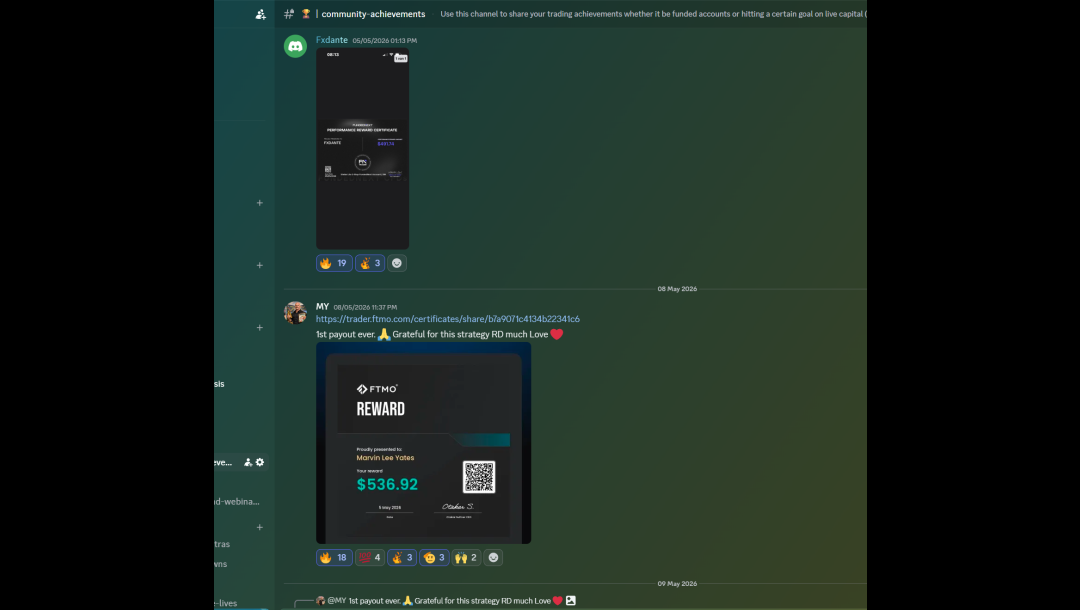Open MY's profile picture avatar
The height and width of the screenshot is (610, 1080).
click(x=295, y=313)
